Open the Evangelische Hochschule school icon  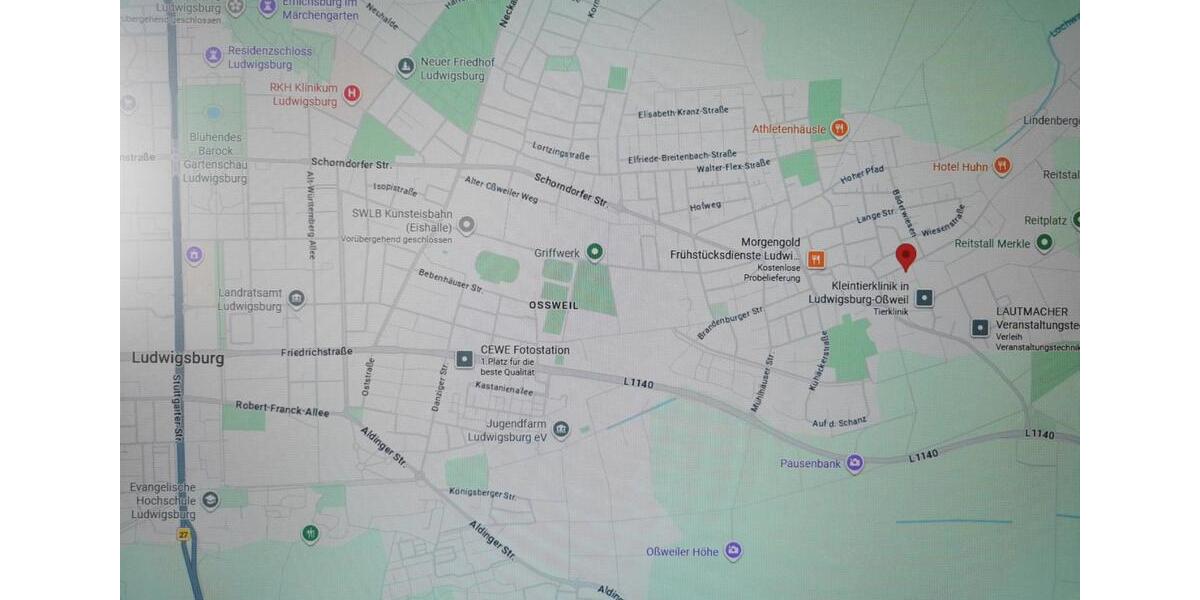tap(210, 500)
